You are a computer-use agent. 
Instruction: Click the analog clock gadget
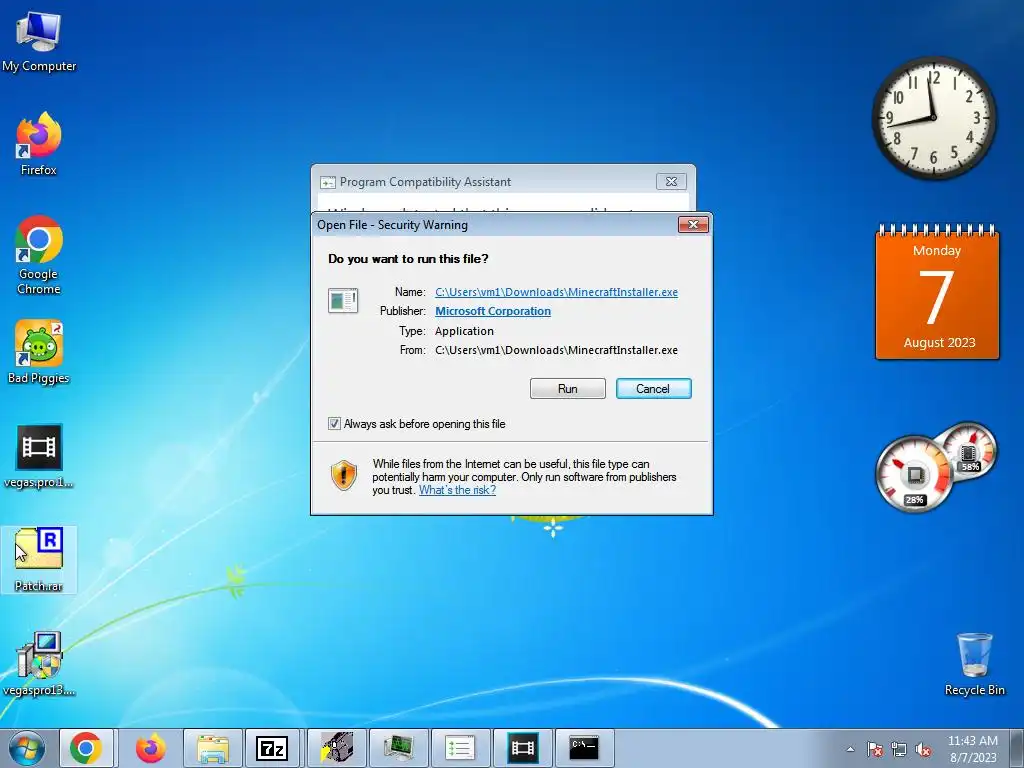(x=934, y=118)
